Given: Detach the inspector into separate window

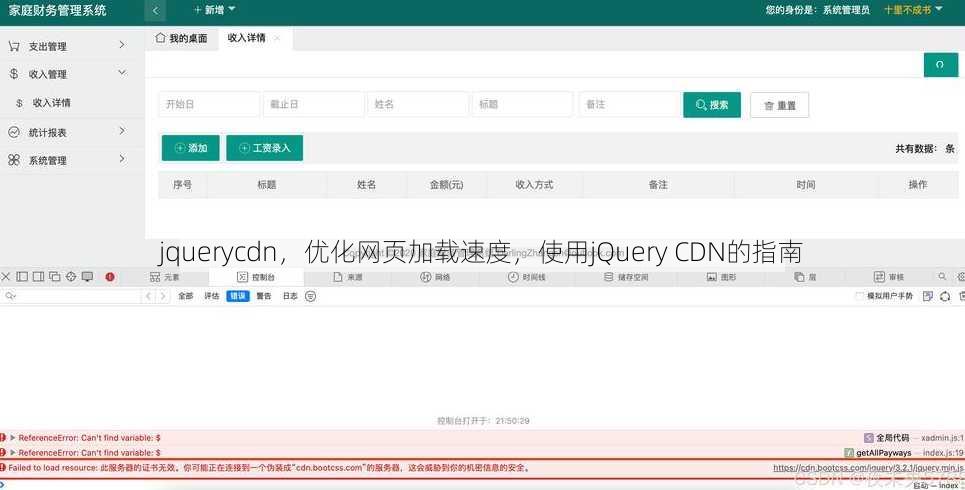Looking at the screenshot, I should coord(55,277).
